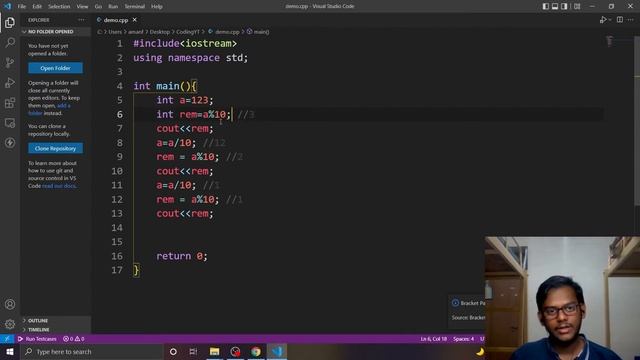Toggle the panel layout icon
The image size is (640, 360).
coord(555,6)
